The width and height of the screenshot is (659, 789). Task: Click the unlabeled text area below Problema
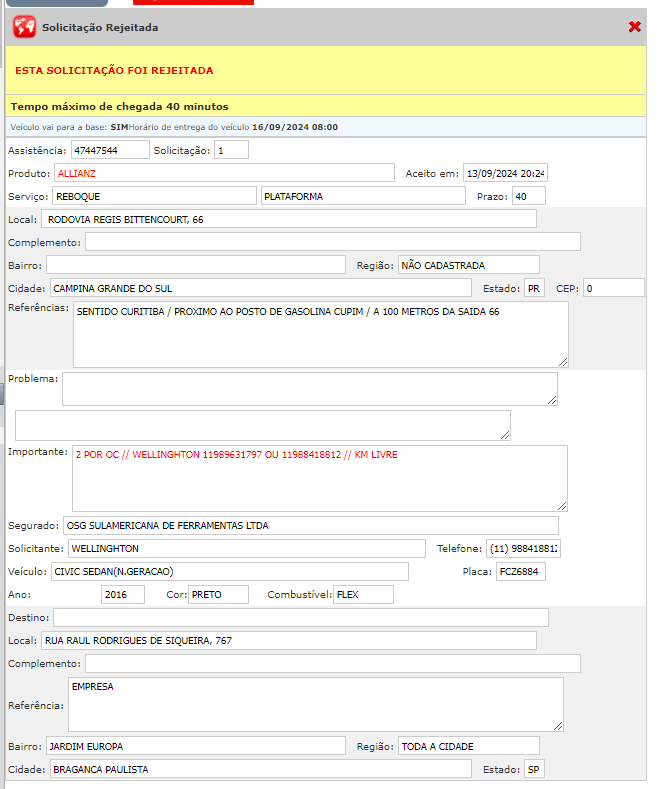tap(263, 426)
